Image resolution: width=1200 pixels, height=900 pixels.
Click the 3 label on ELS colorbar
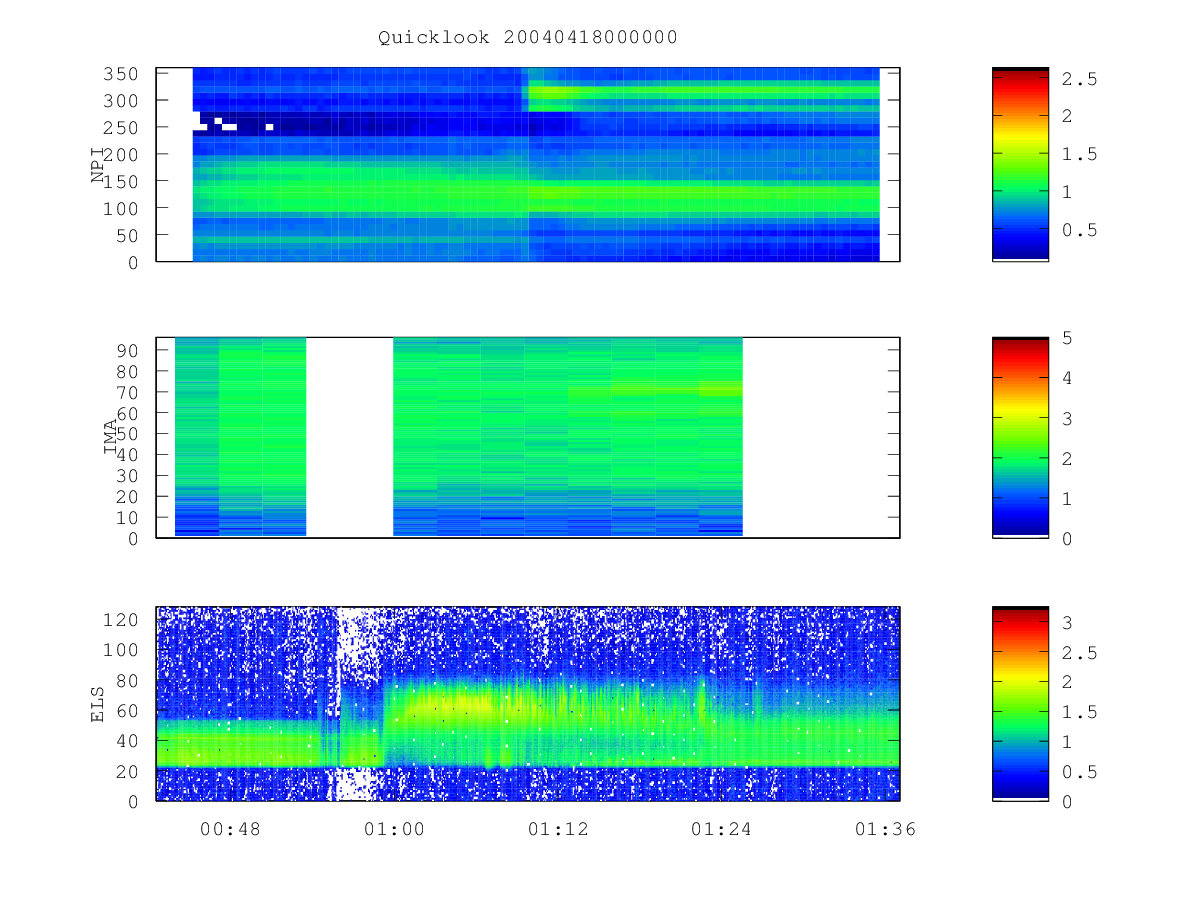(1067, 623)
